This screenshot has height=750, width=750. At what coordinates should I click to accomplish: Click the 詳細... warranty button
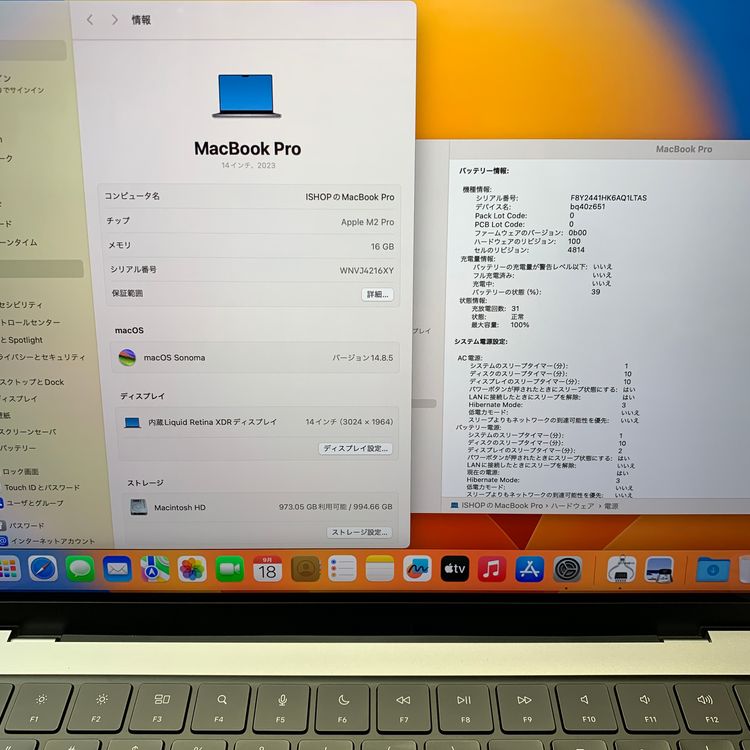(377, 294)
